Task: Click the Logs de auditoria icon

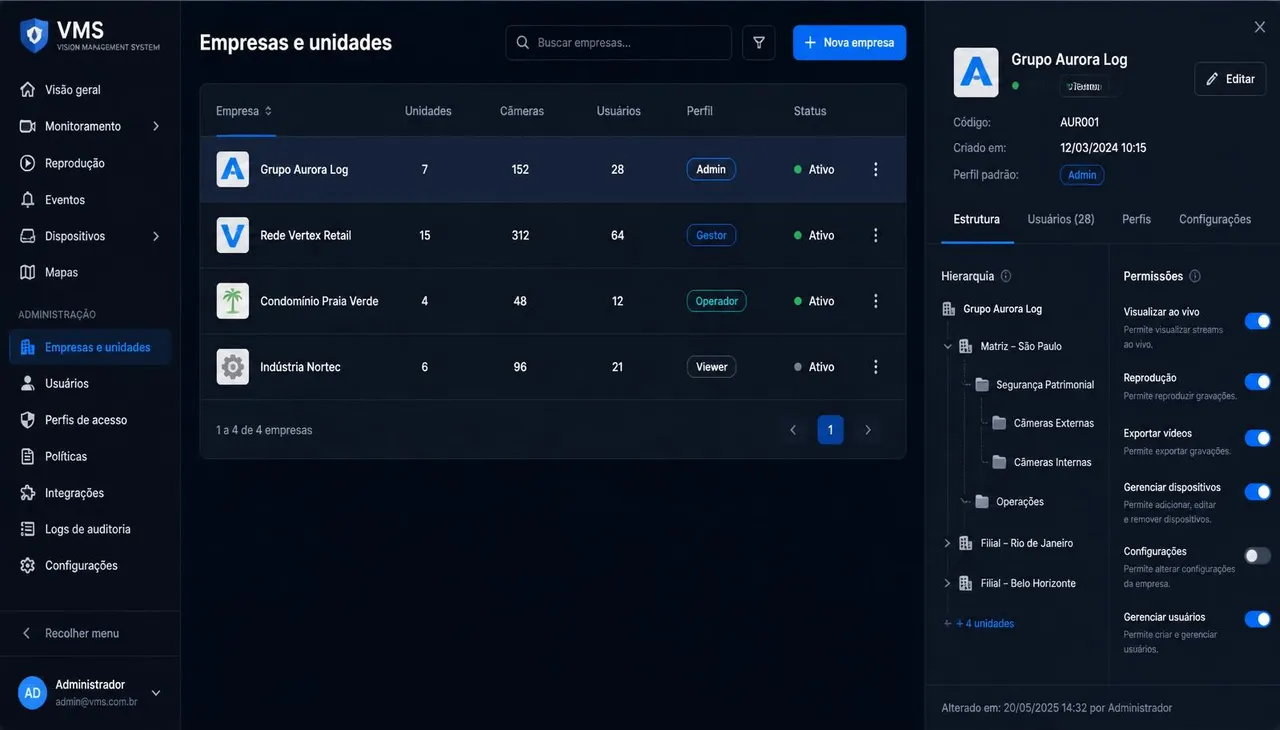Action: tap(28, 529)
